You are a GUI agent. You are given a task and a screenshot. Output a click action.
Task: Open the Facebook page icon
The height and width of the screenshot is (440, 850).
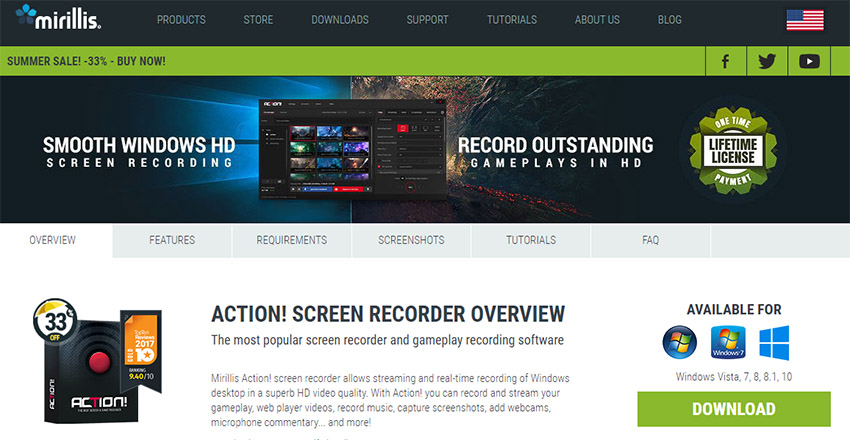725,61
